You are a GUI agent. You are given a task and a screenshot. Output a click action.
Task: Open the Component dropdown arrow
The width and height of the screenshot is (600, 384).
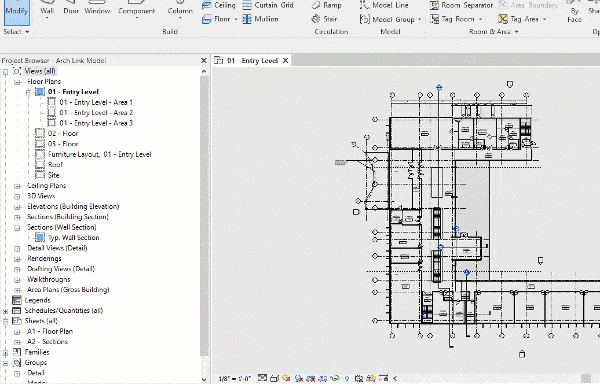click(x=137, y=18)
